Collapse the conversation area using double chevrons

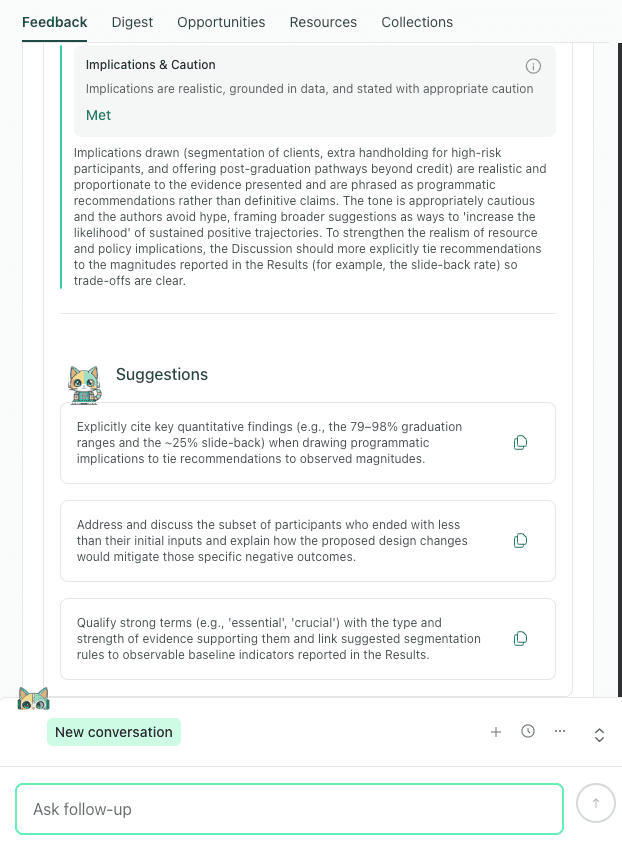(x=599, y=735)
